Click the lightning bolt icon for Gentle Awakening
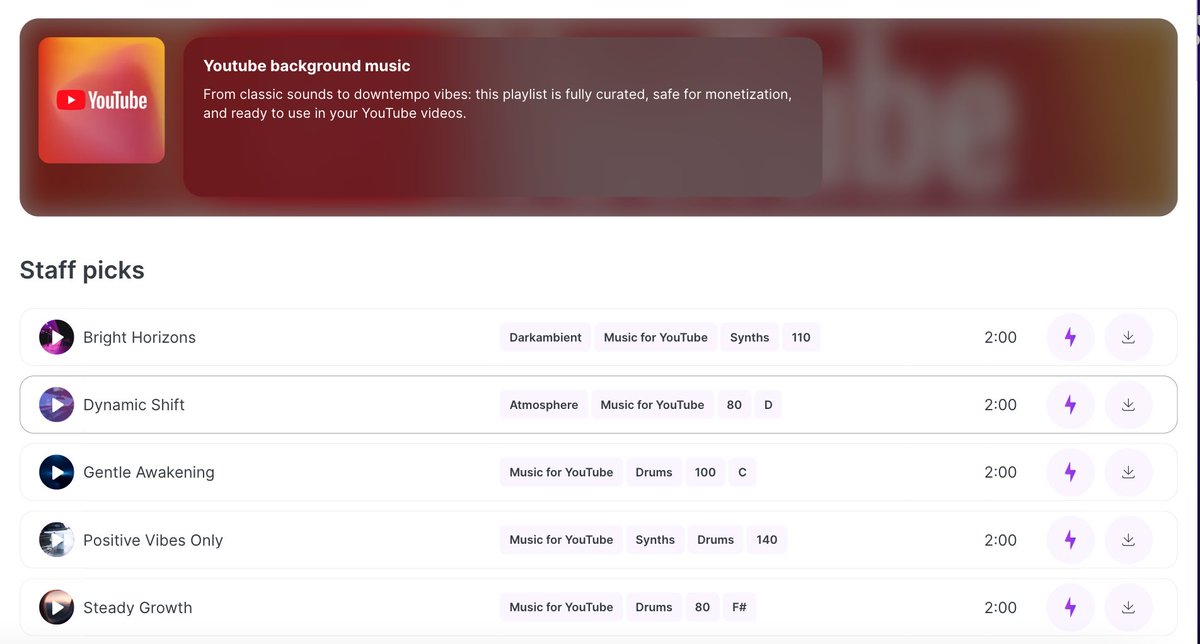The height and width of the screenshot is (644, 1200). 1070,472
